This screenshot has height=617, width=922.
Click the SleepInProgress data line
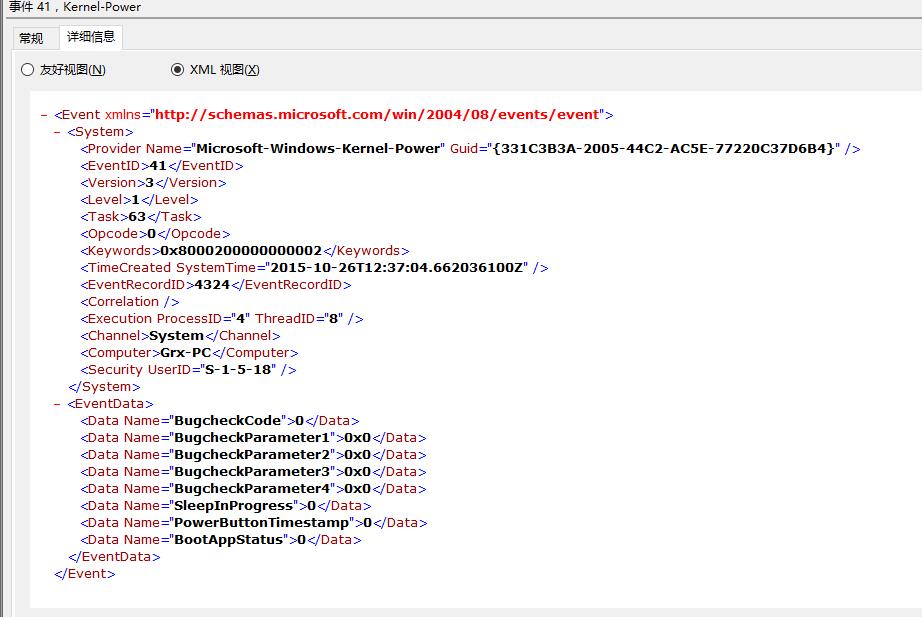point(226,506)
